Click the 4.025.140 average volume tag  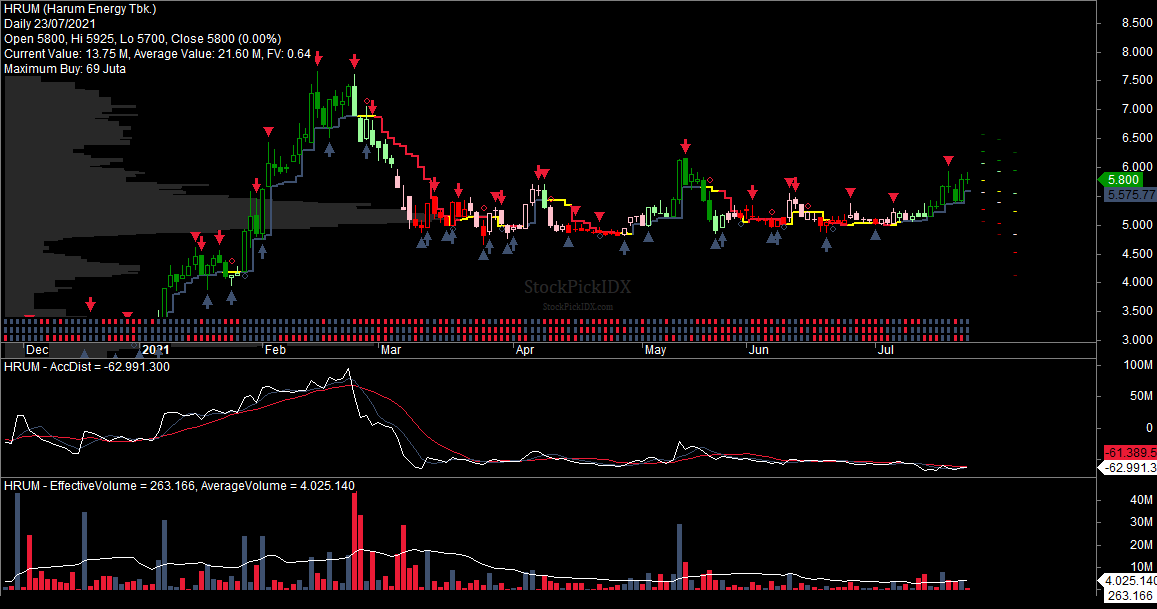pyautogui.click(x=1130, y=581)
